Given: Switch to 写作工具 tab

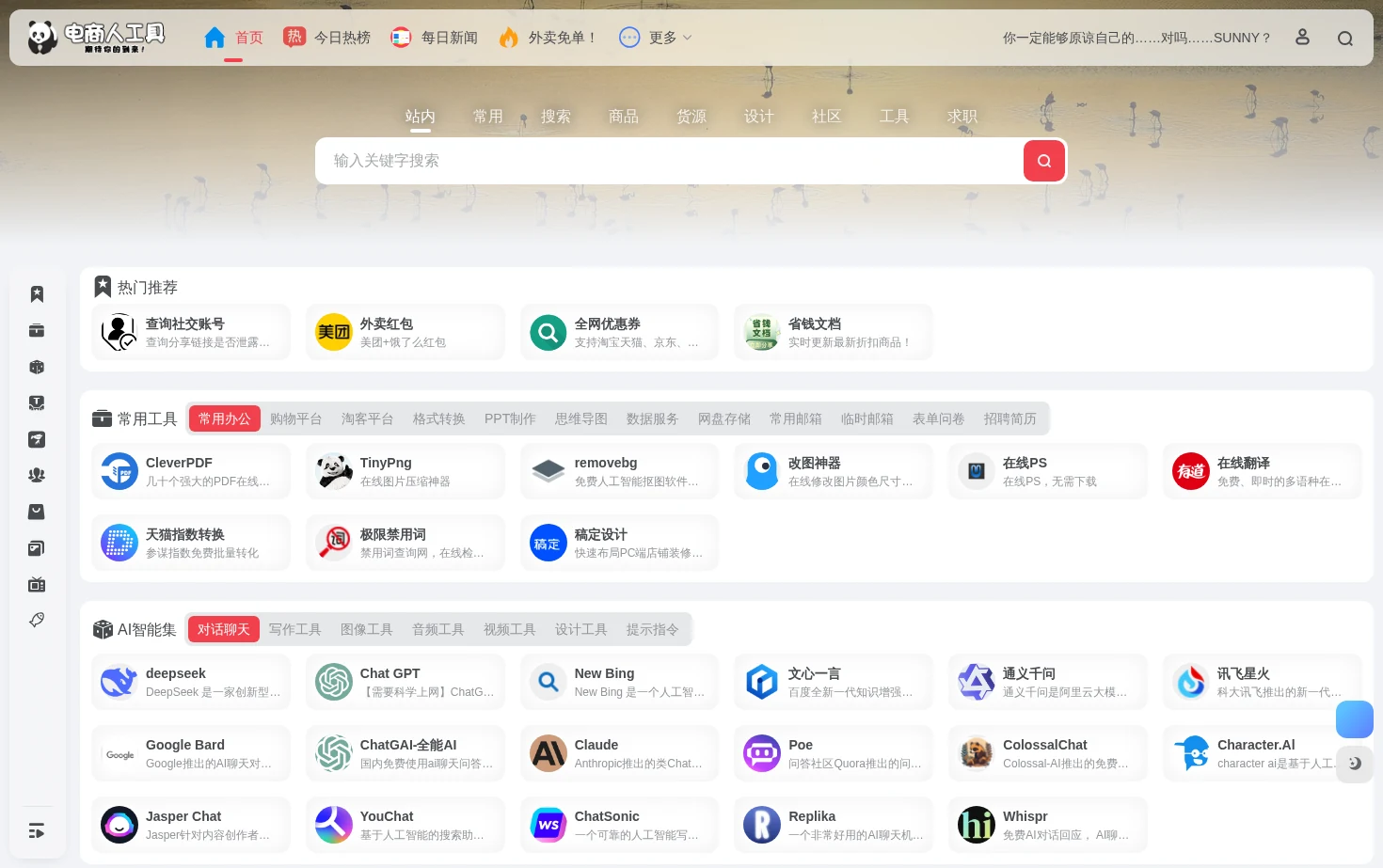Looking at the screenshot, I should (x=295, y=629).
